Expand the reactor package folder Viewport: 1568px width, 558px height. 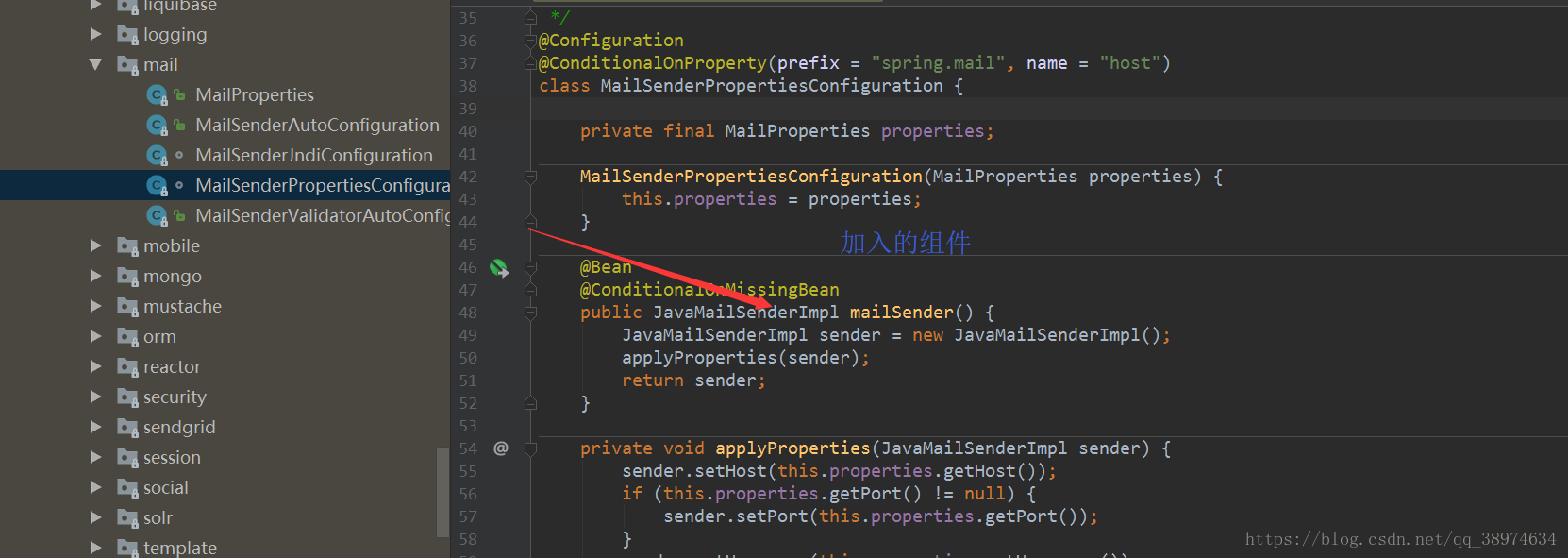(95, 366)
